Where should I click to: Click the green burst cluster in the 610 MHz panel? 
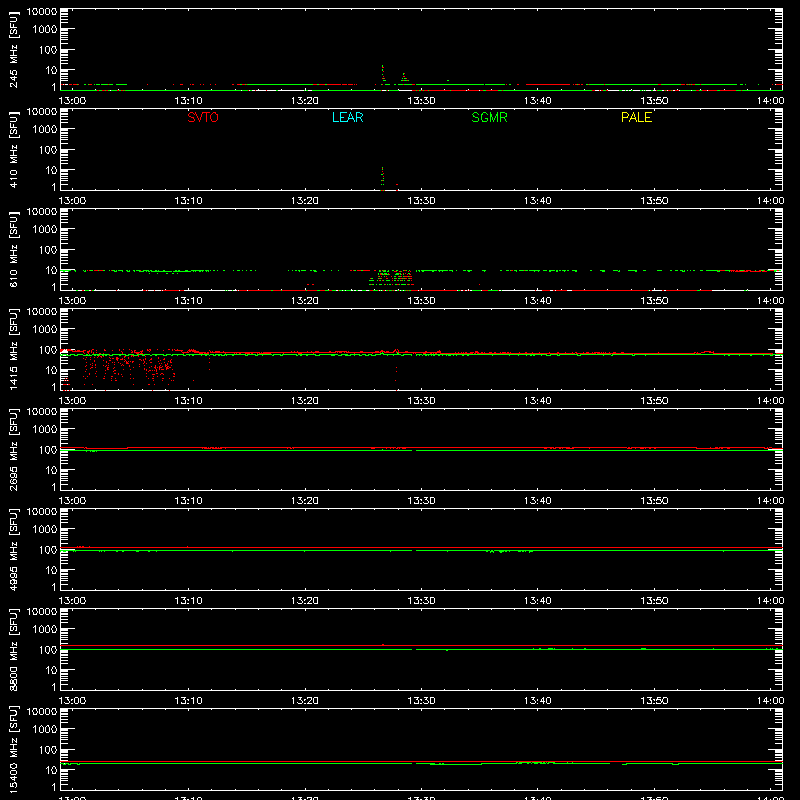tap(391, 277)
